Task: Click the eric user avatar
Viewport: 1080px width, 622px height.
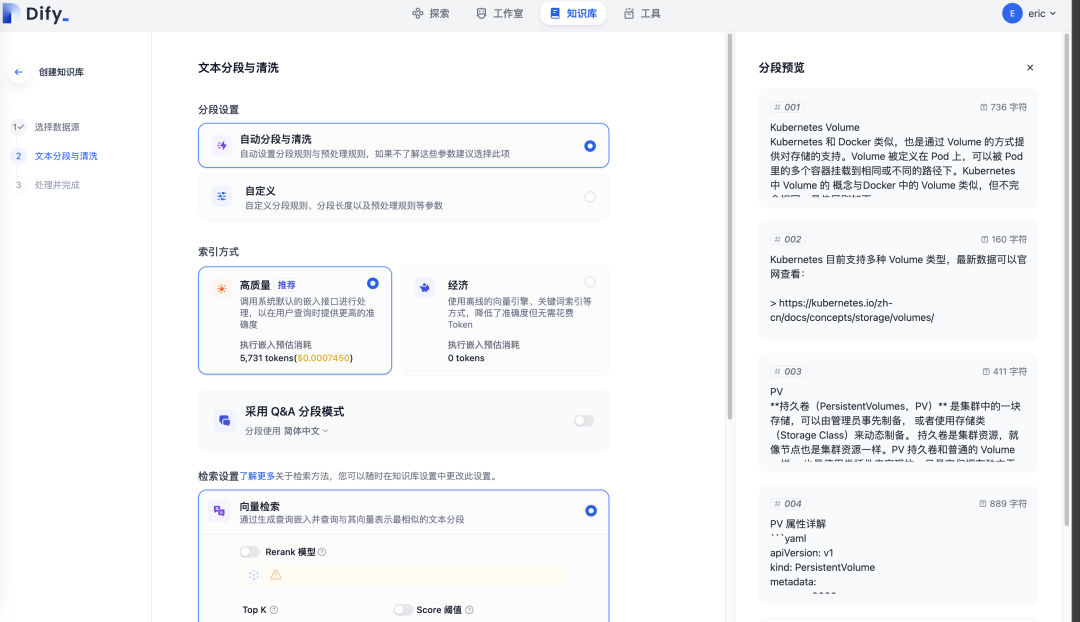Action: pyautogui.click(x=1012, y=13)
